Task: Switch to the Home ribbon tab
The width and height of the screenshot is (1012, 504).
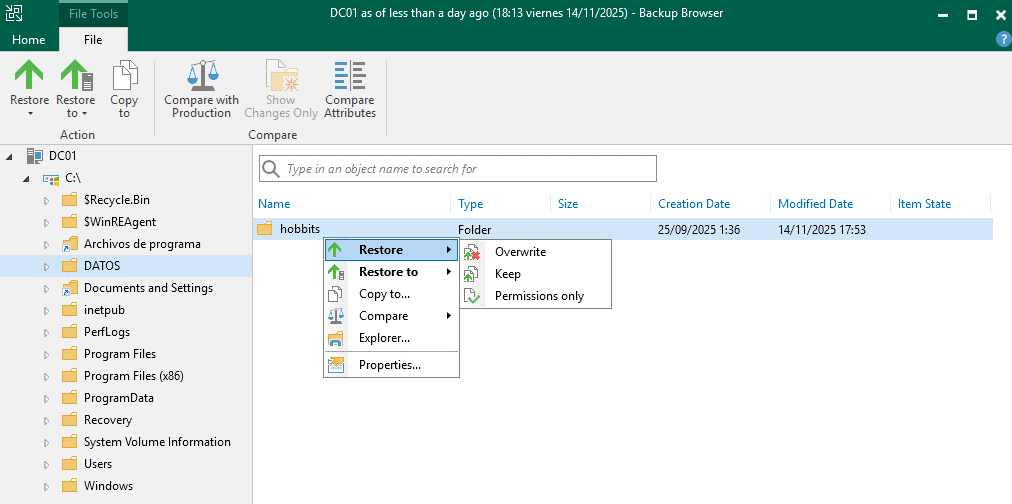Action: tap(28, 40)
